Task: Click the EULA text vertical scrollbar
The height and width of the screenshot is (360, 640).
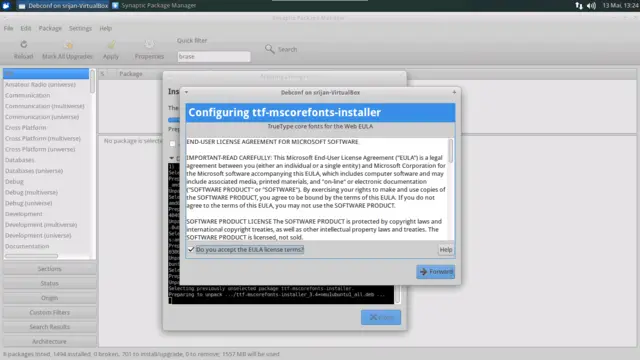Action: point(451,151)
